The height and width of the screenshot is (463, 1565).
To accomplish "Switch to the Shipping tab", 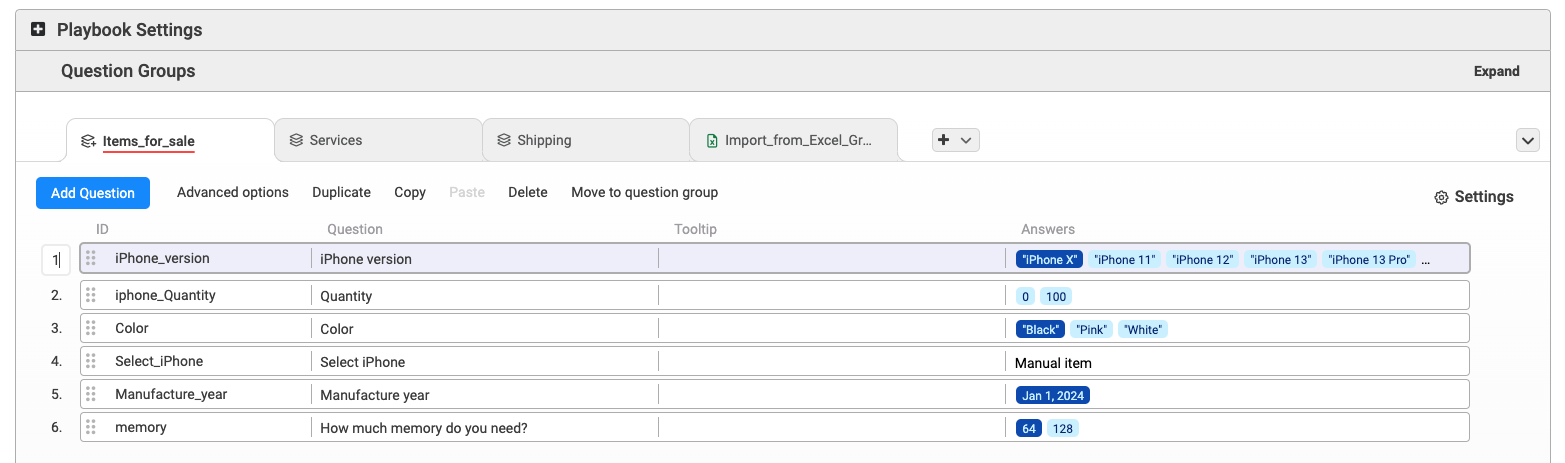I will [586, 140].
